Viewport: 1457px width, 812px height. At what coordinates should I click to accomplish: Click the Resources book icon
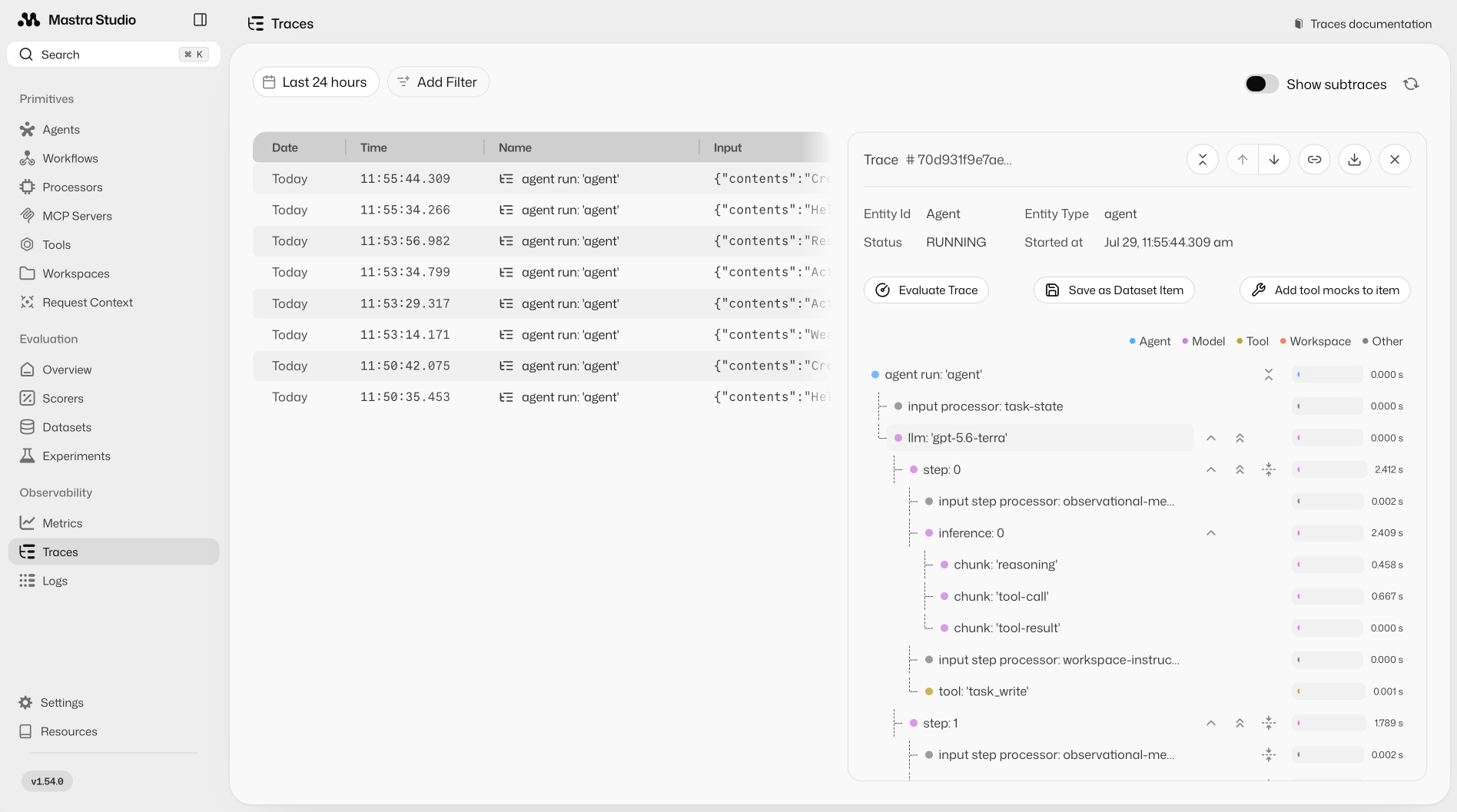point(25,731)
